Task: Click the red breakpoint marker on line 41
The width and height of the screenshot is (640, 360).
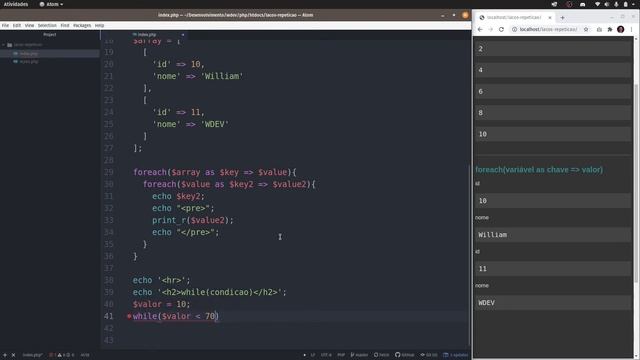Action: point(129,316)
